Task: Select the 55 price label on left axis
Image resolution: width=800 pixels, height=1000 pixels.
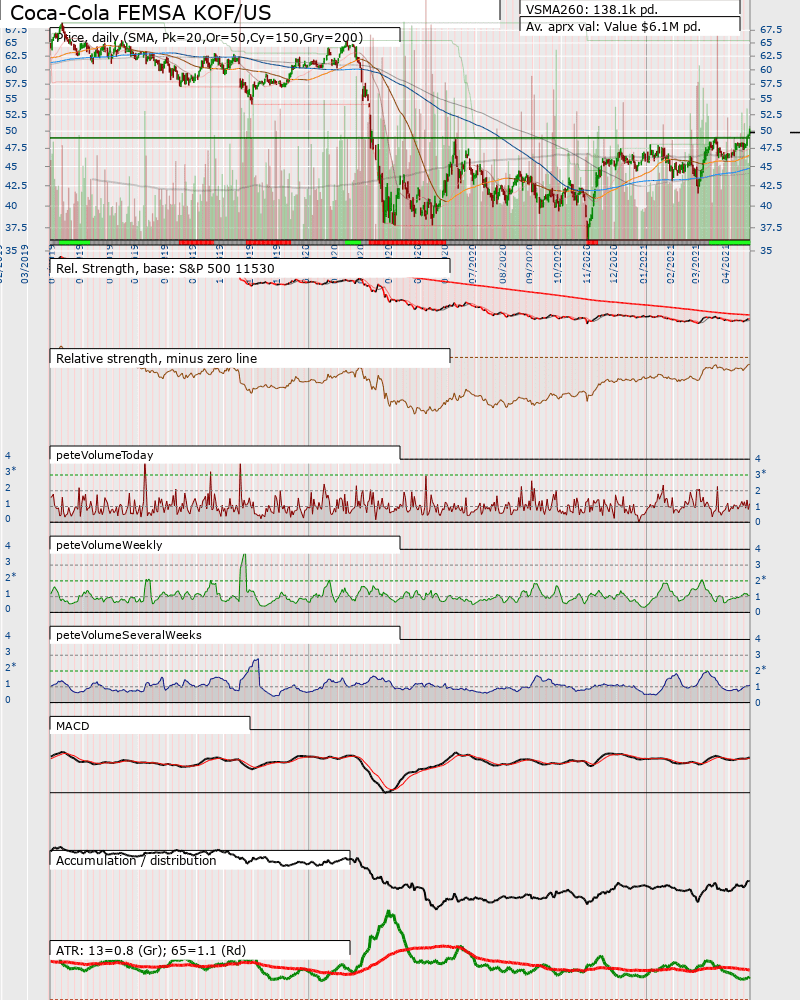Action: (11, 98)
